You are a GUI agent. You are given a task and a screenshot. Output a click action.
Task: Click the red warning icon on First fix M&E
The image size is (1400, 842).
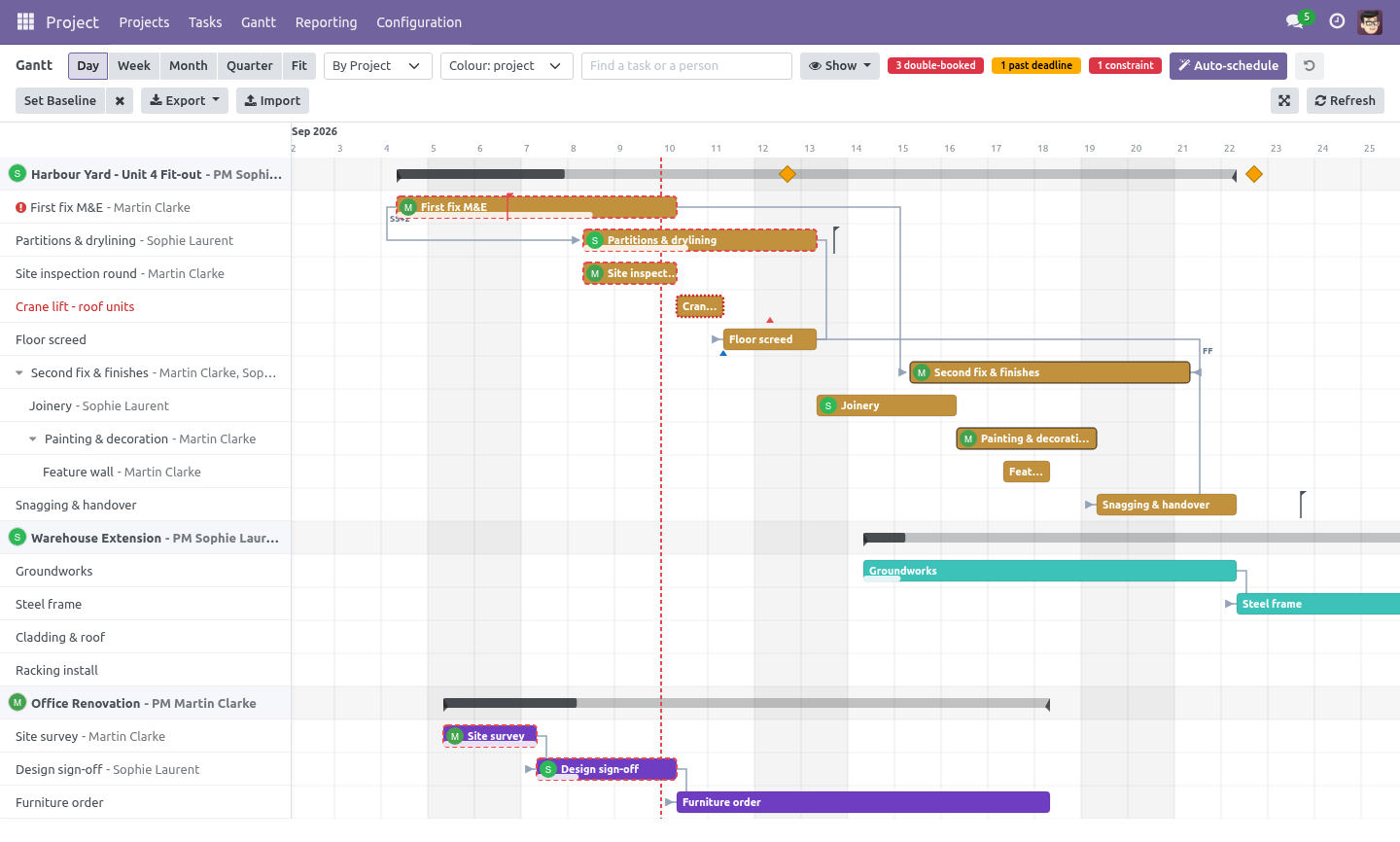20,207
